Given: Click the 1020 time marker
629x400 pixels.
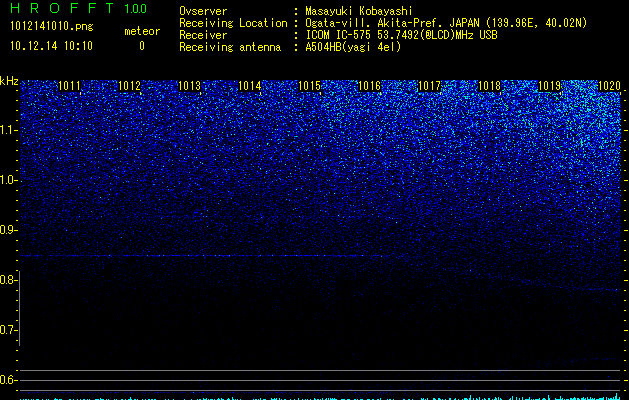Looking at the screenshot, I should point(609,86).
